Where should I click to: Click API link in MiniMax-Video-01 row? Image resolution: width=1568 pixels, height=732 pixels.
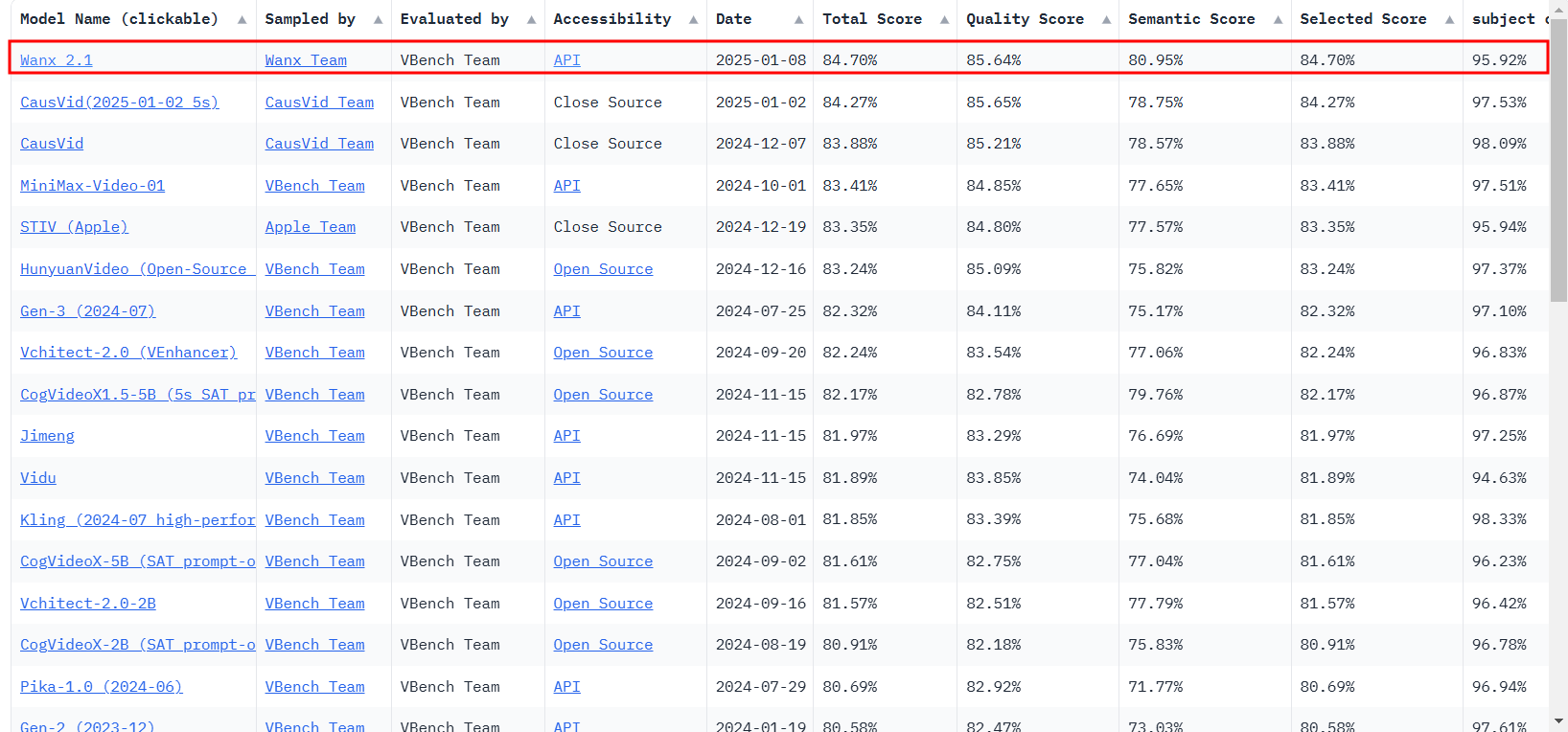pyautogui.click(x=567, y=185)
